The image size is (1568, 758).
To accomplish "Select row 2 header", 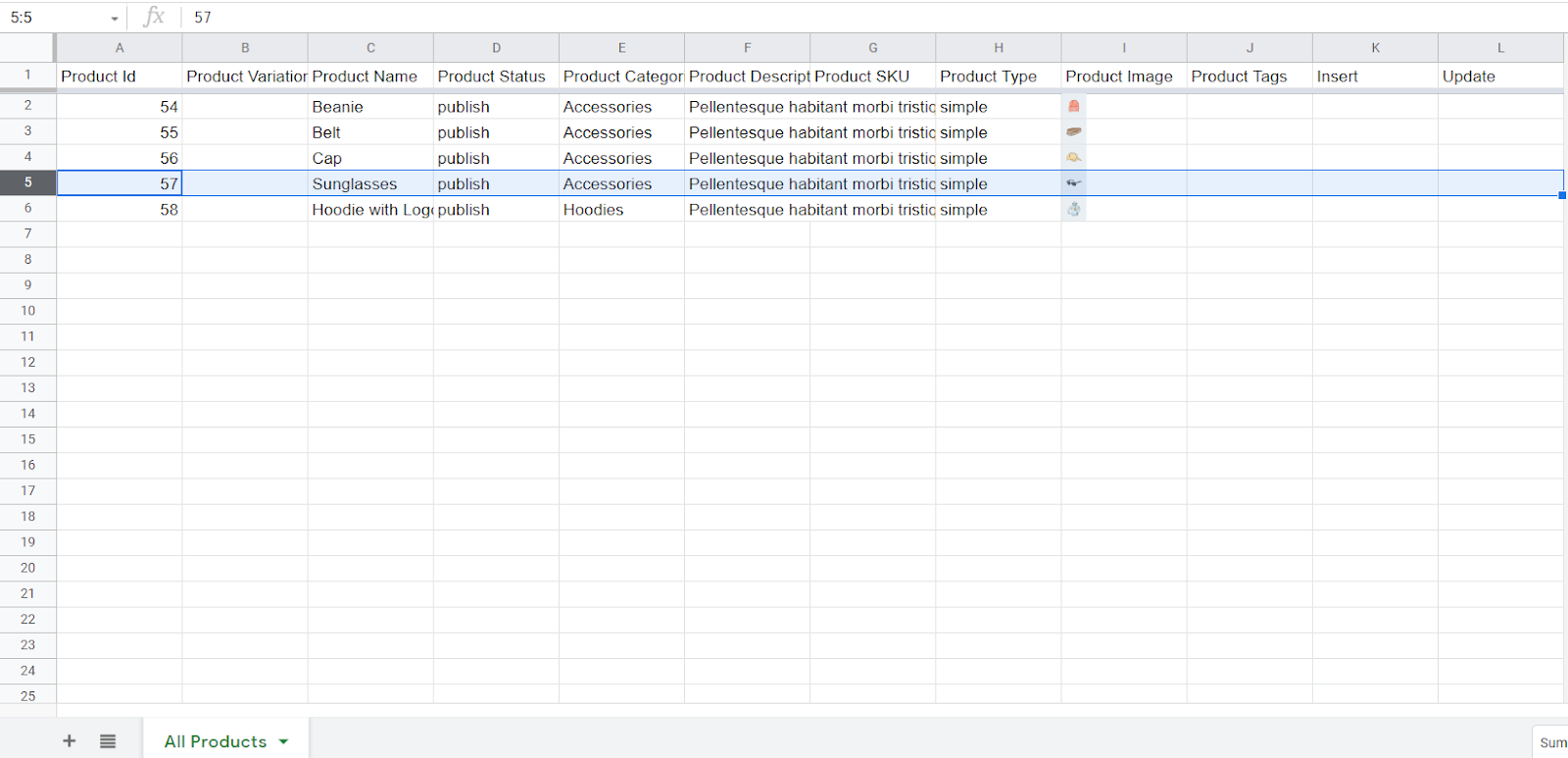I will [x=27, y=105].
